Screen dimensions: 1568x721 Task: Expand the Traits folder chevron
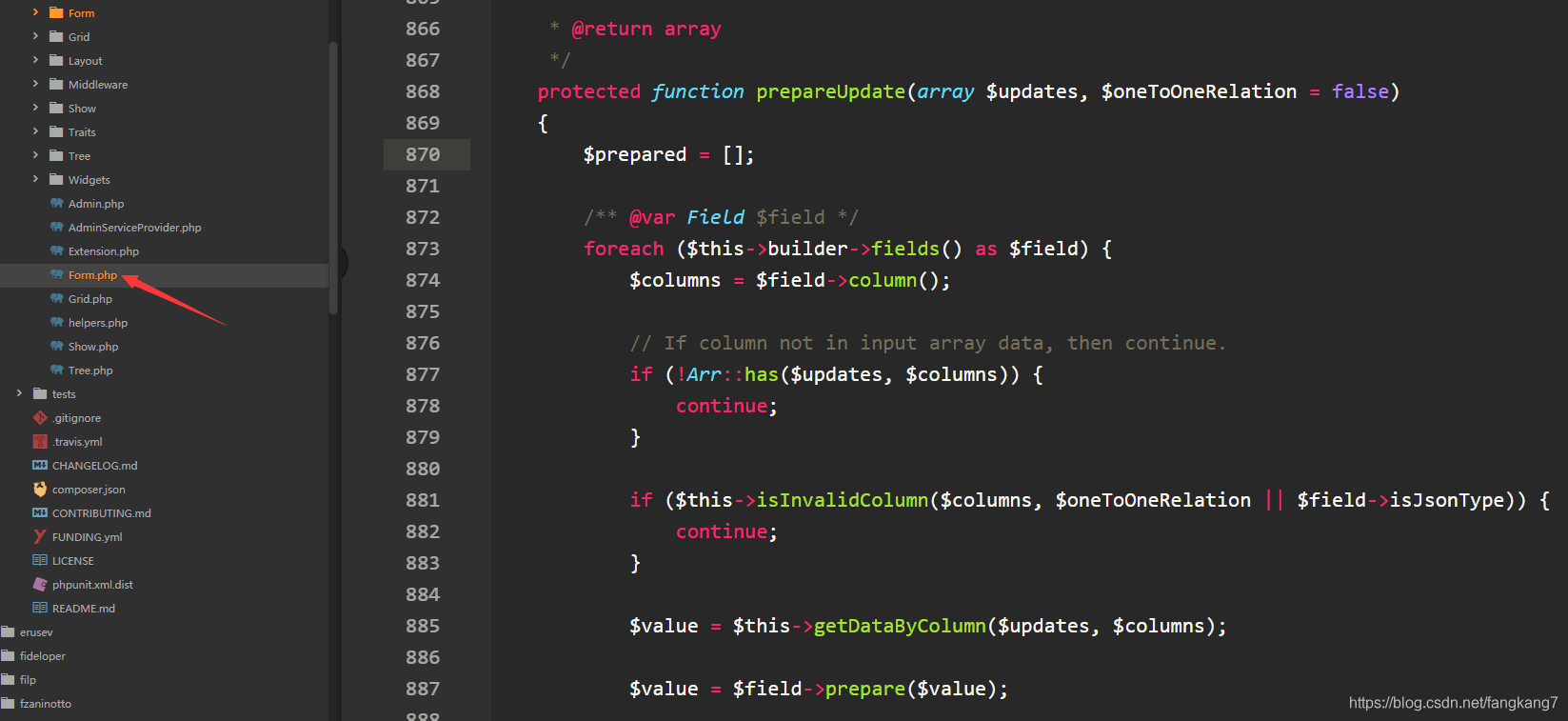[x=36, y=131]
